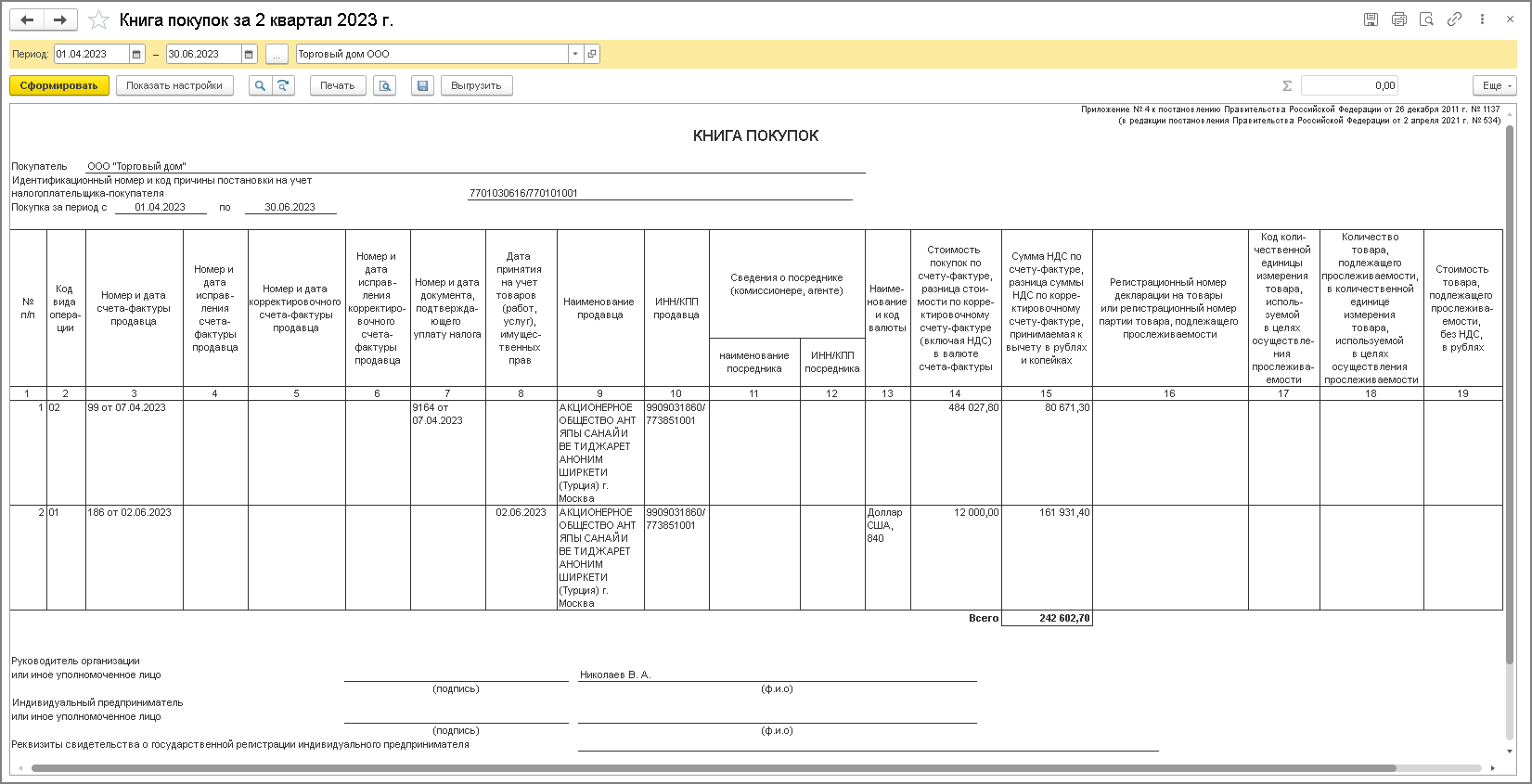The width and height of the screenshot is (1532, 784).
Task: Open print preview icon next to Печать
Action: (385, 85)
